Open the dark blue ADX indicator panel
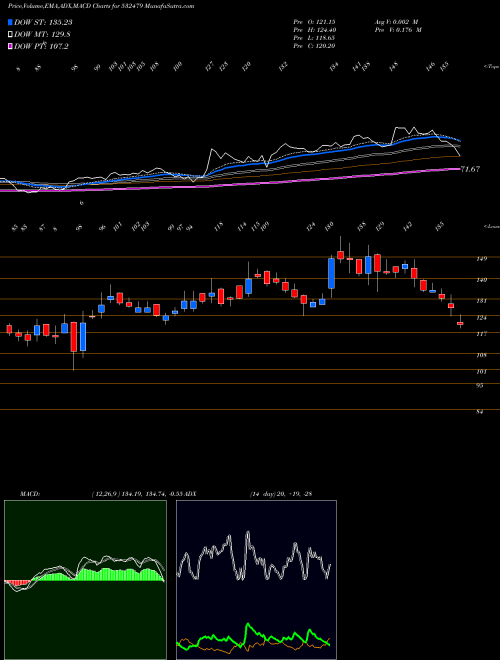This screenshot has height=660, width=500. tap(256, 580)
